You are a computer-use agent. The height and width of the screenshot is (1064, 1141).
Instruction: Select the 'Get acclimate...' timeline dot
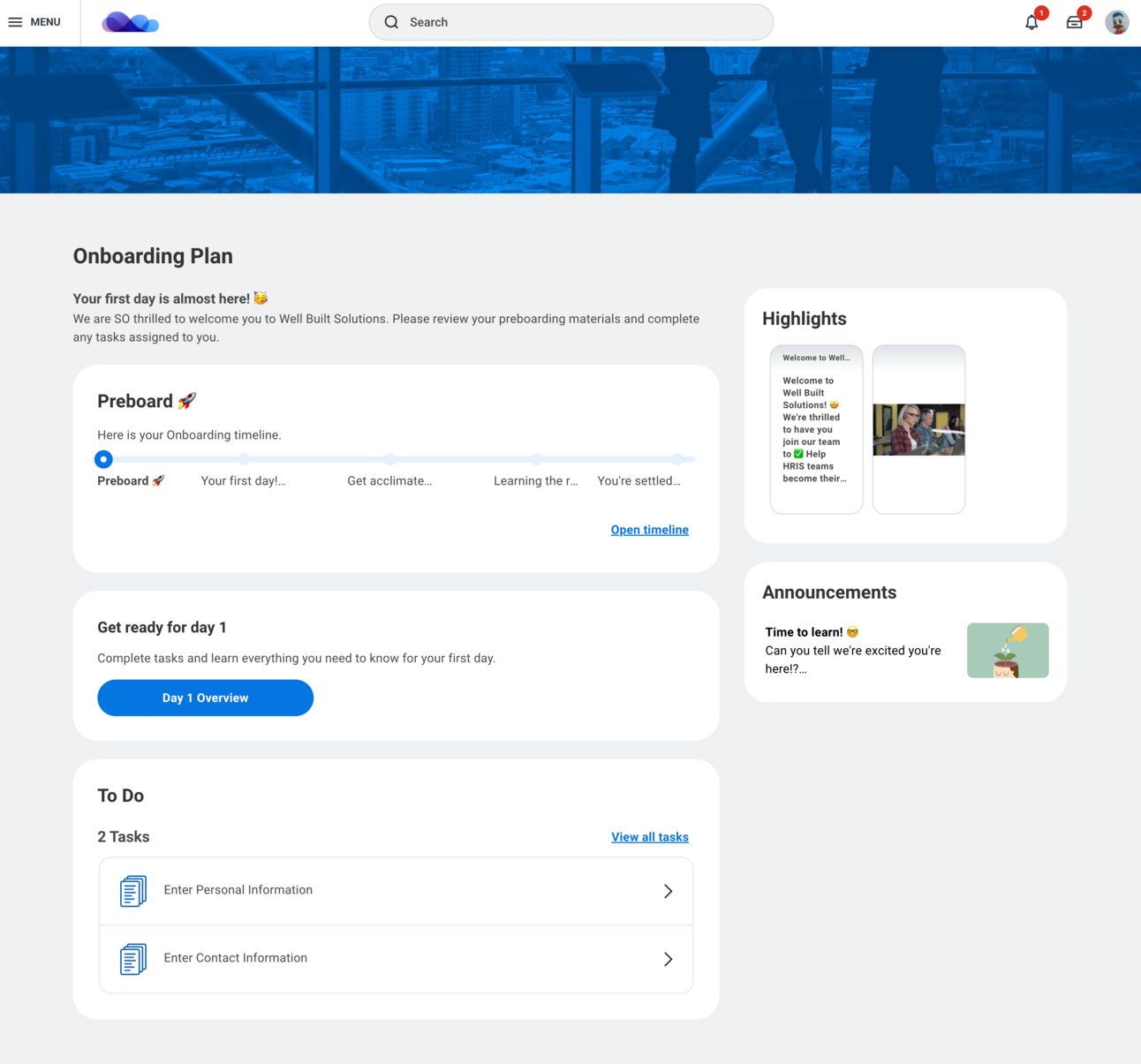click(389, 459)
